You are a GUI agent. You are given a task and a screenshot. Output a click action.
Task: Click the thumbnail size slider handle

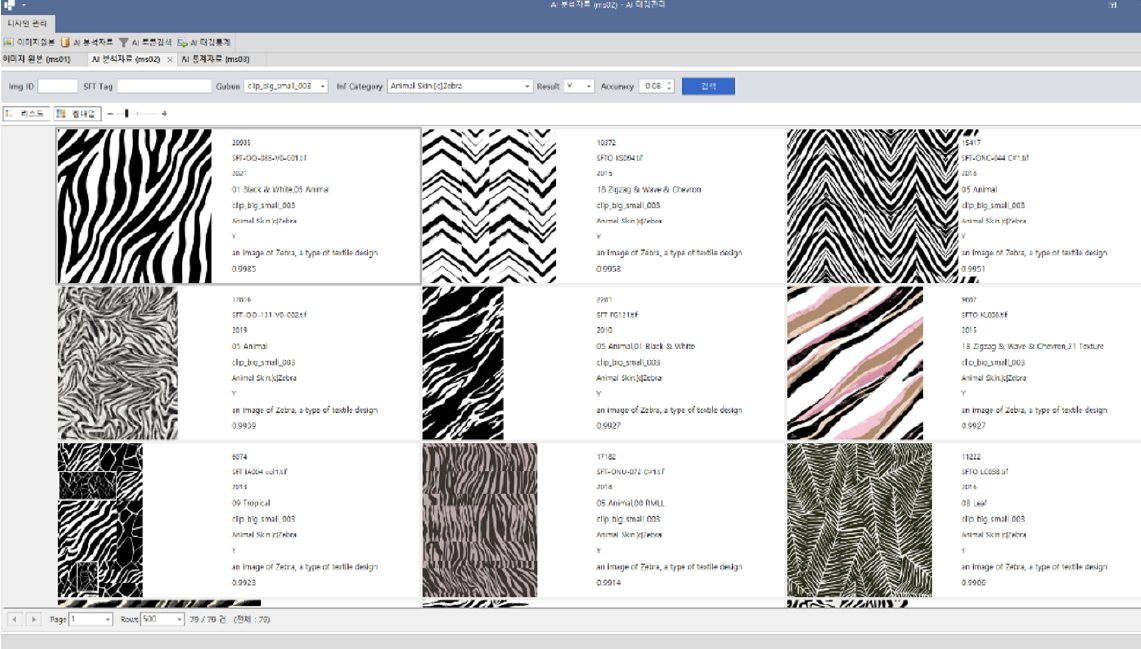pos(126,114)
